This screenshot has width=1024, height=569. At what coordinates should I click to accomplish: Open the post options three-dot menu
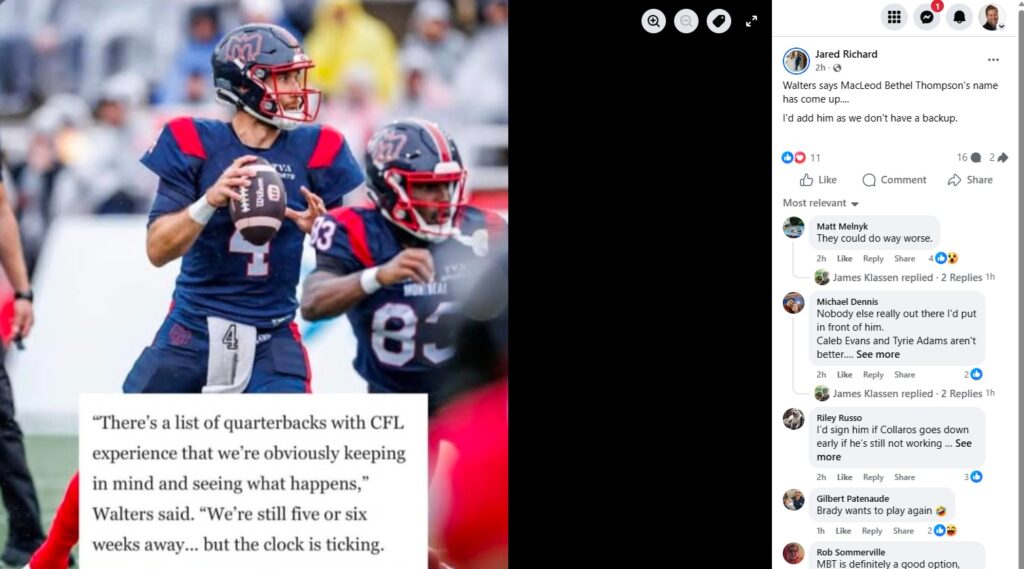[x=993, y=59]
